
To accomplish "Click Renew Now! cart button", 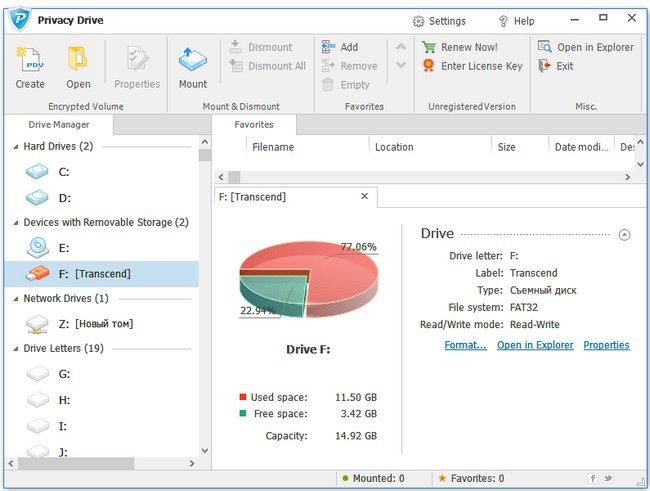I will click(x=460, y=47).
